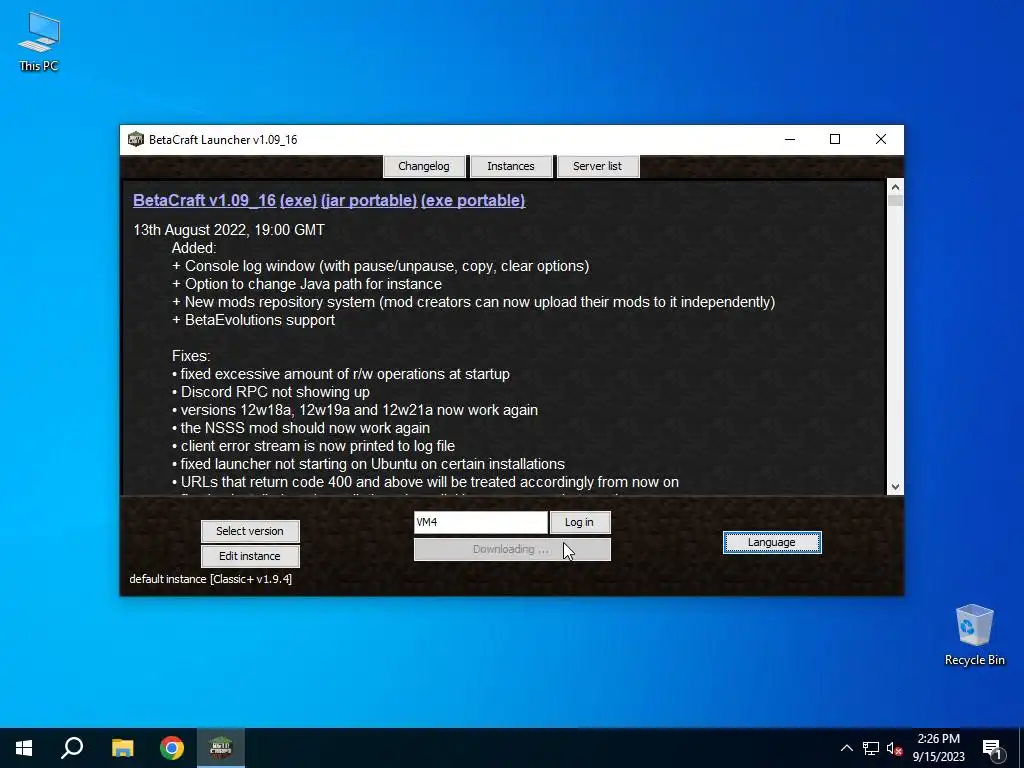The height and width of the screenshot is (768, 1024).
Task: Minimize the BetaCraft Launcher window
Action: 790,139
